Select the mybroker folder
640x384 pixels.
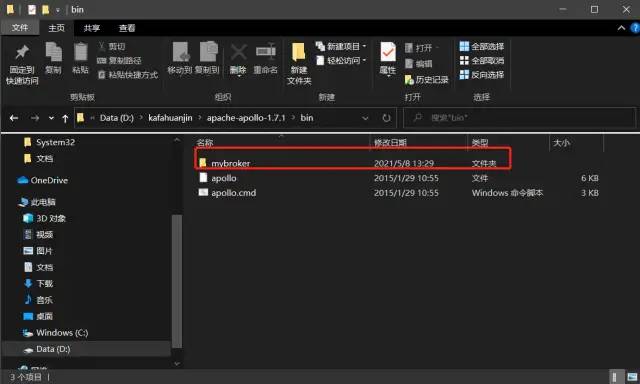point(231,163)
